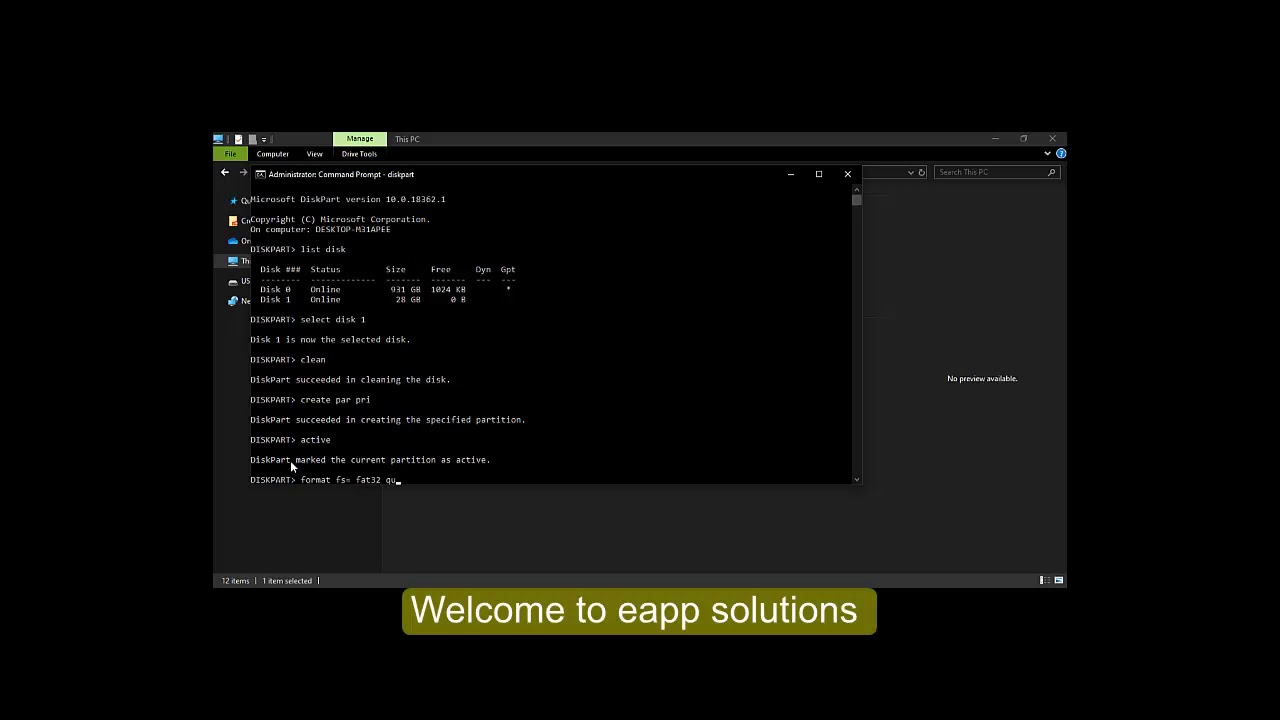1280x720 pixels.
Task: Click the Back arrow in File Explorer
Action: coord(225,172)
